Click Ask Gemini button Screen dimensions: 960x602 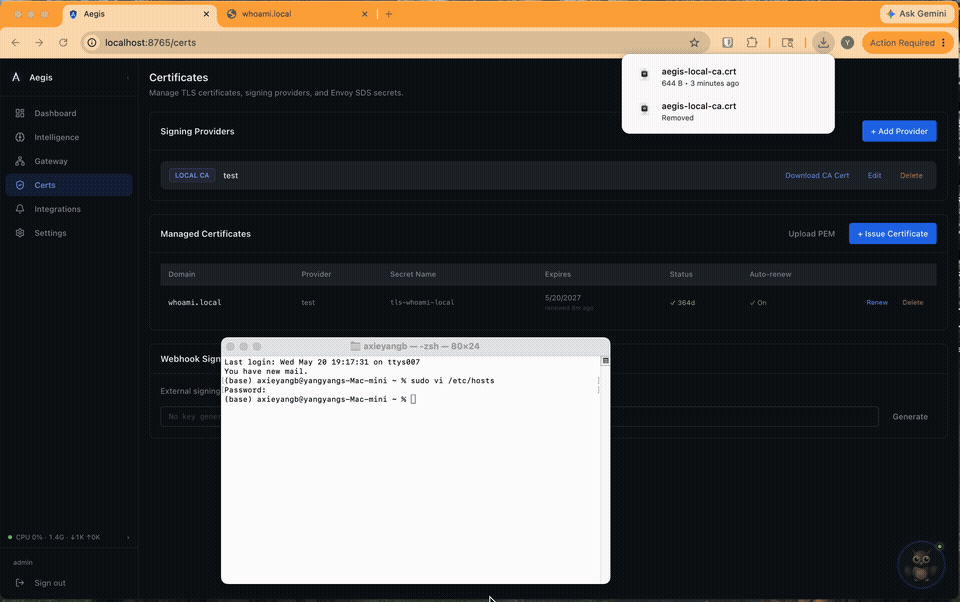(x=917, y=13)
